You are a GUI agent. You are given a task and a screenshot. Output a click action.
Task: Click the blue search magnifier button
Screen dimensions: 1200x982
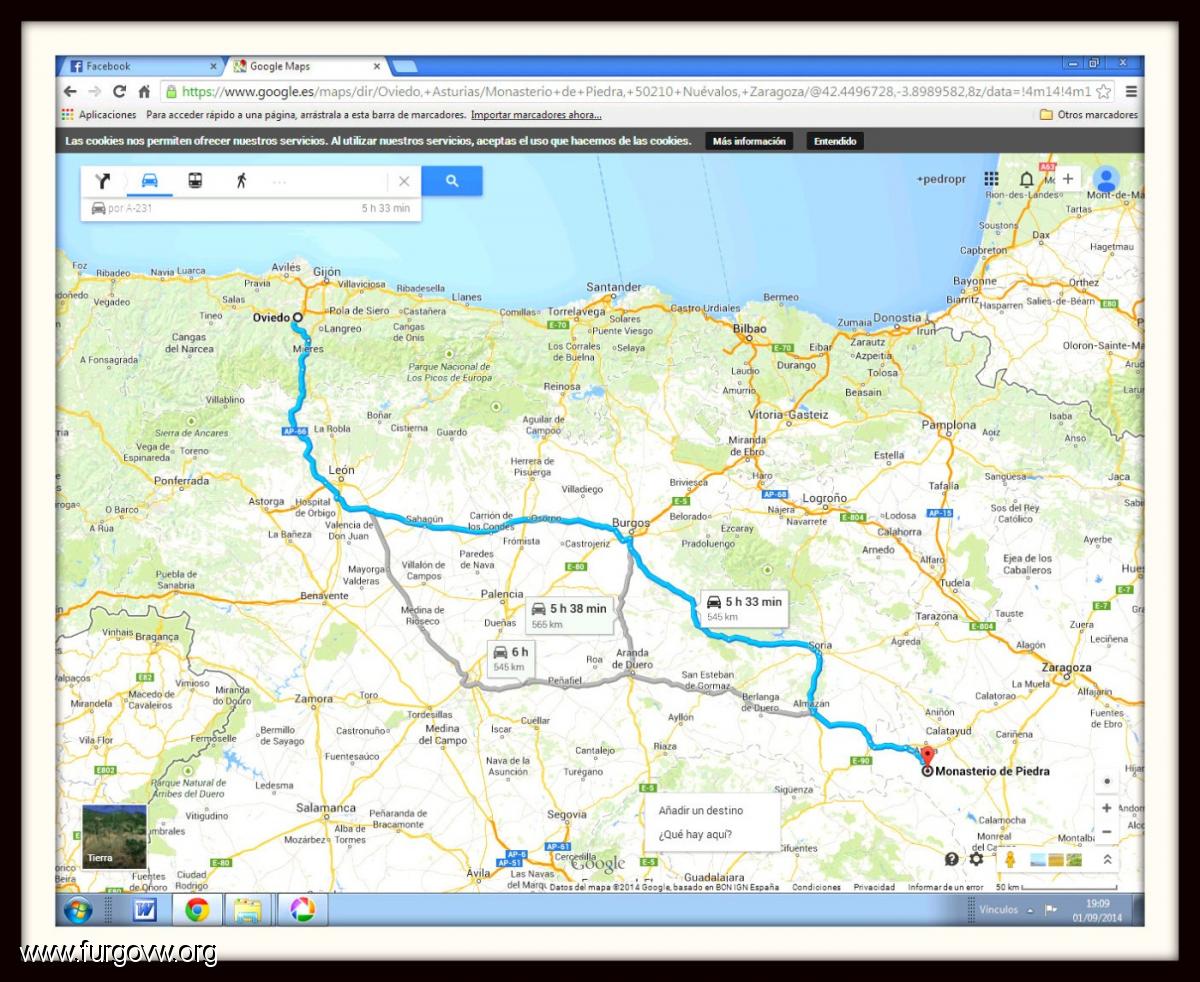tap(452, 181)
